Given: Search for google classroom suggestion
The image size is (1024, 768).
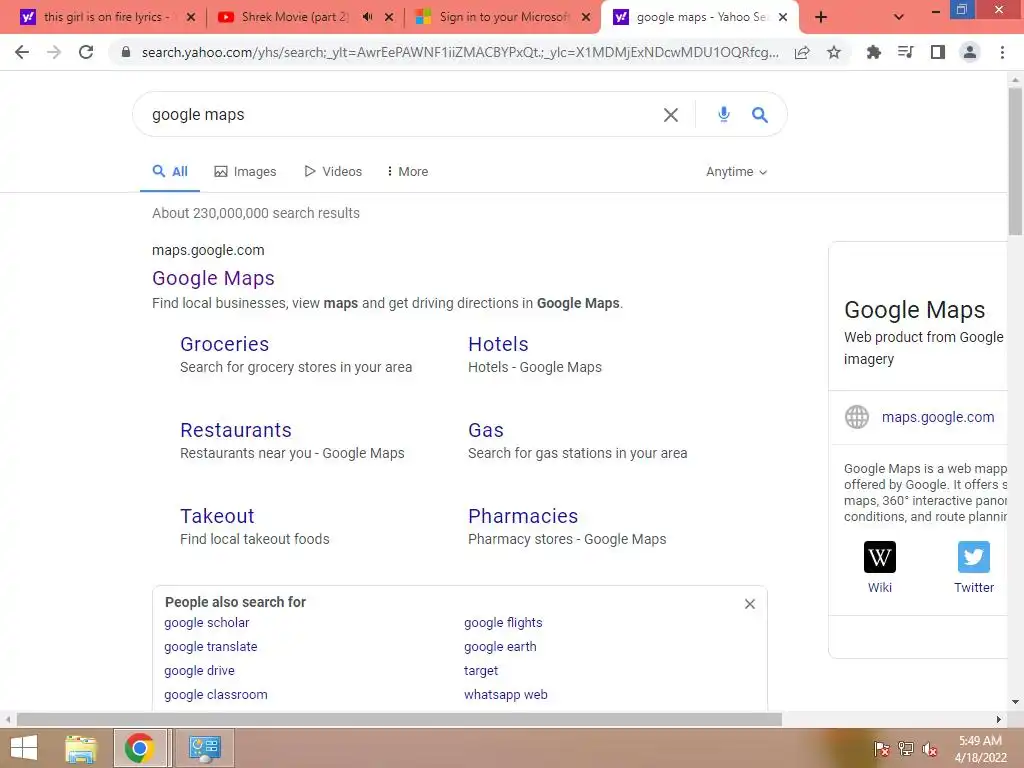Looking at the screenshot, I should coord(216,695).
